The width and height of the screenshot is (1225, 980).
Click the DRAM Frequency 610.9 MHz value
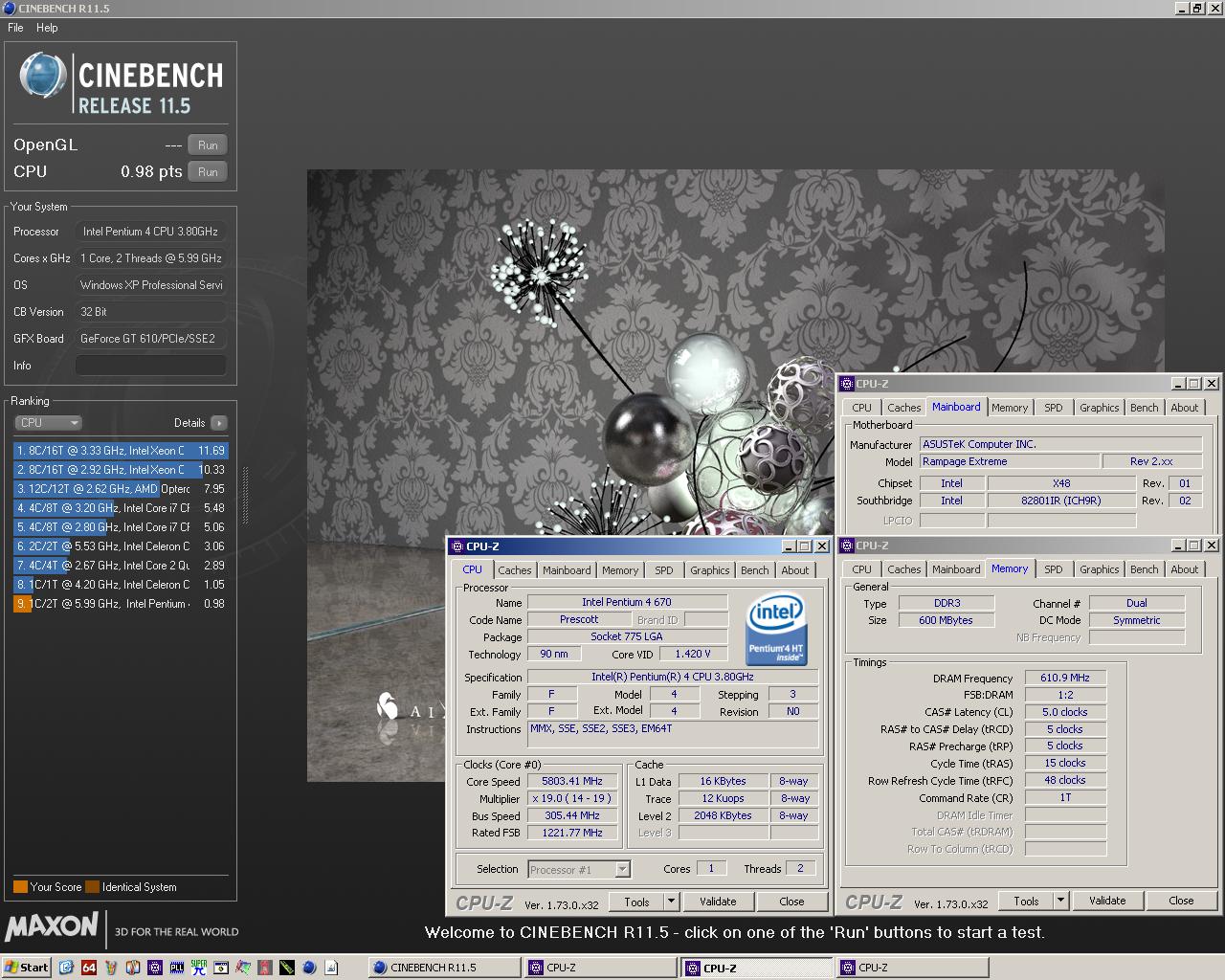(x=1065, y=678)
